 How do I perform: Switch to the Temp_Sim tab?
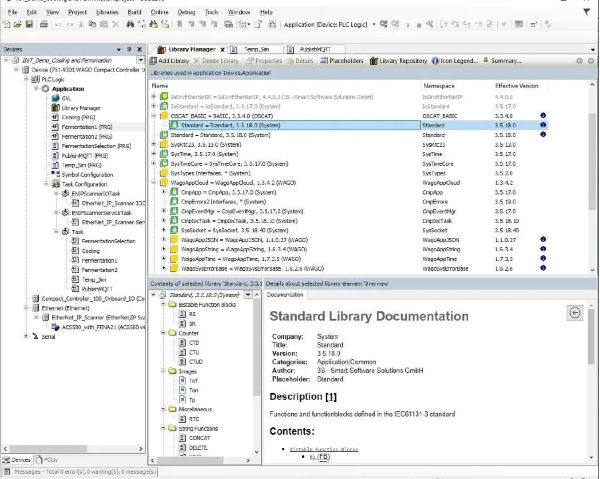click(256, 49)
